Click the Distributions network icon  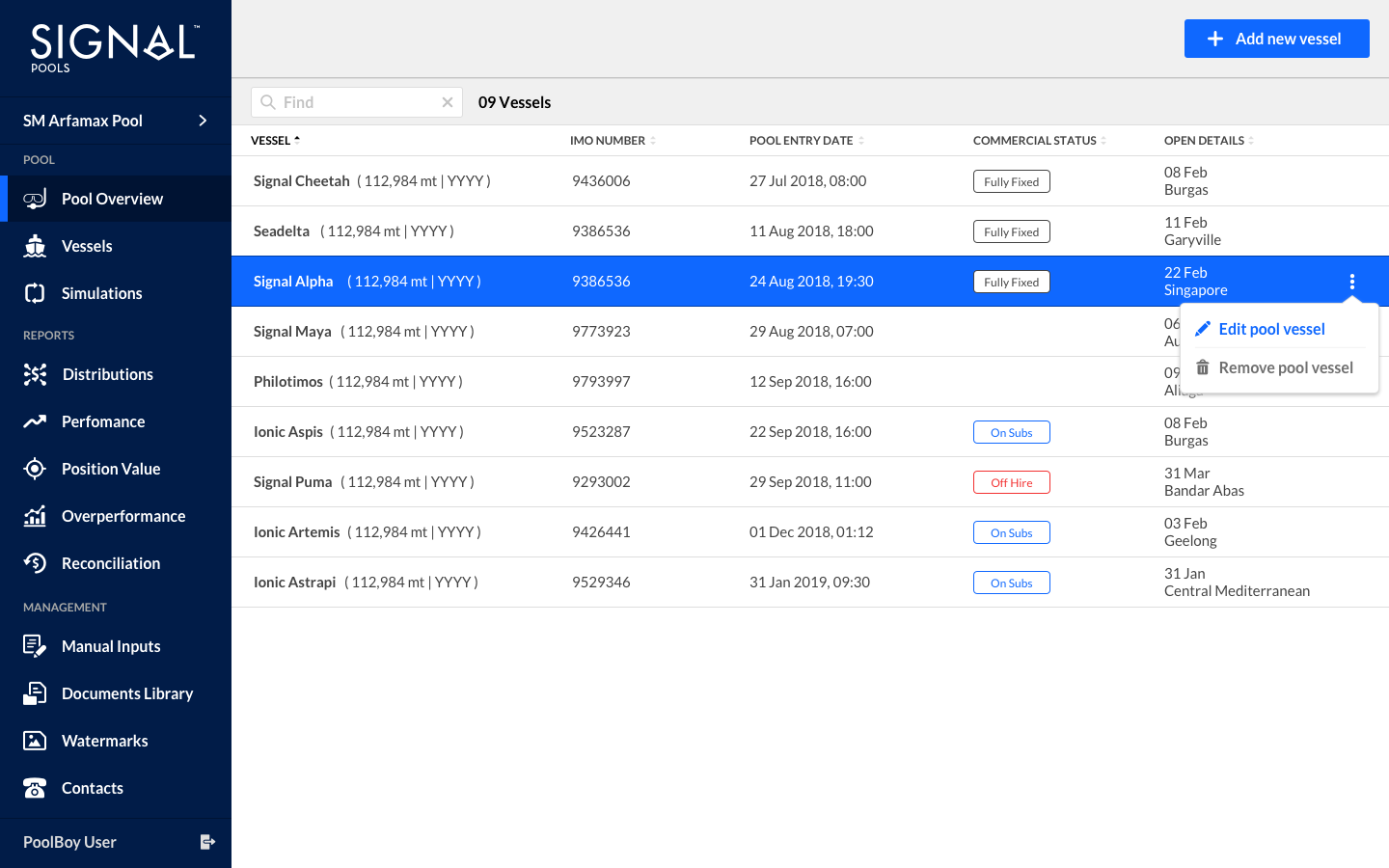35,374
